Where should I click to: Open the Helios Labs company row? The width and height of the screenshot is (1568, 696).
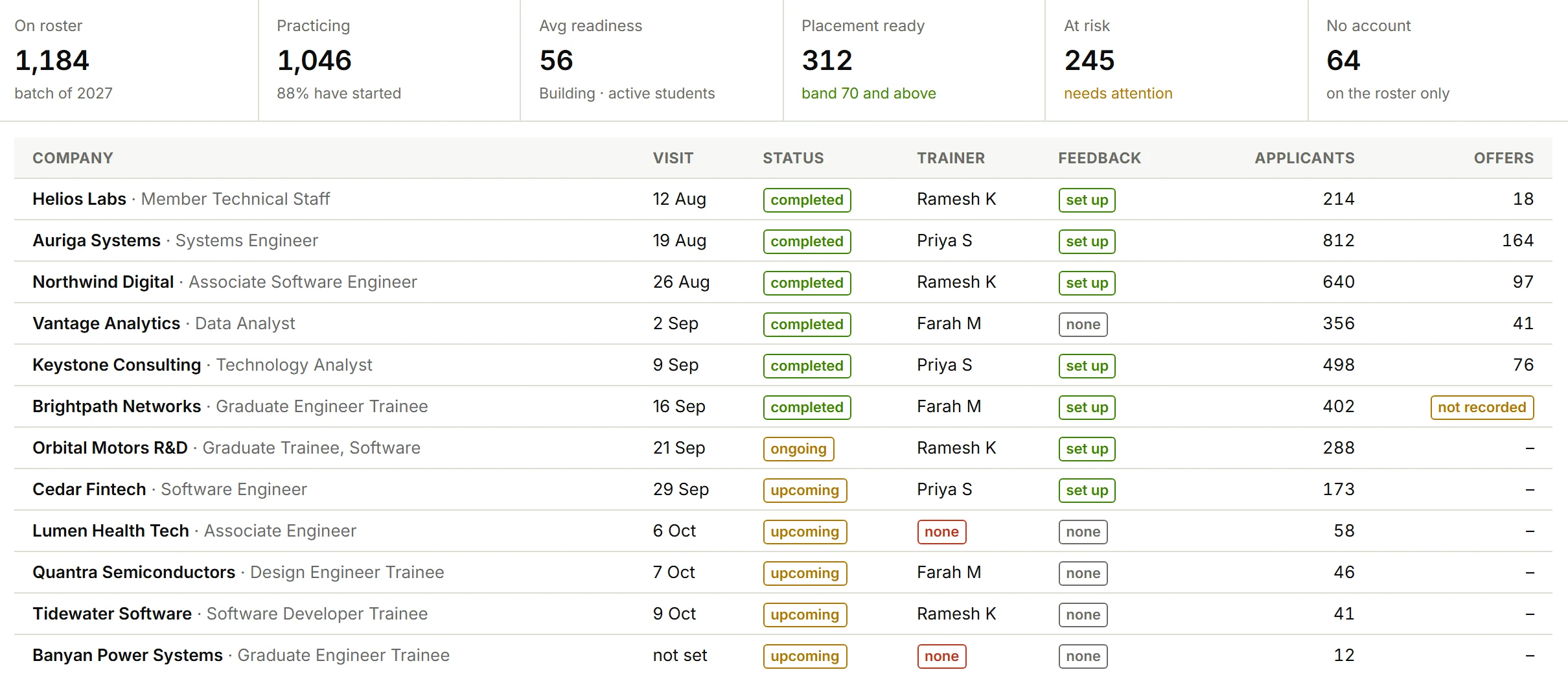[783, 199]
